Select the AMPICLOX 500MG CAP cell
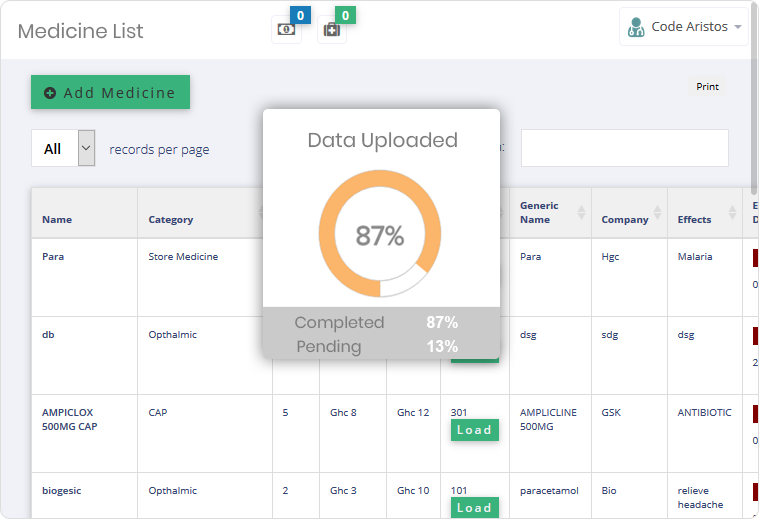The height and width of the screenshot is (520, 760). click(84, 434)
